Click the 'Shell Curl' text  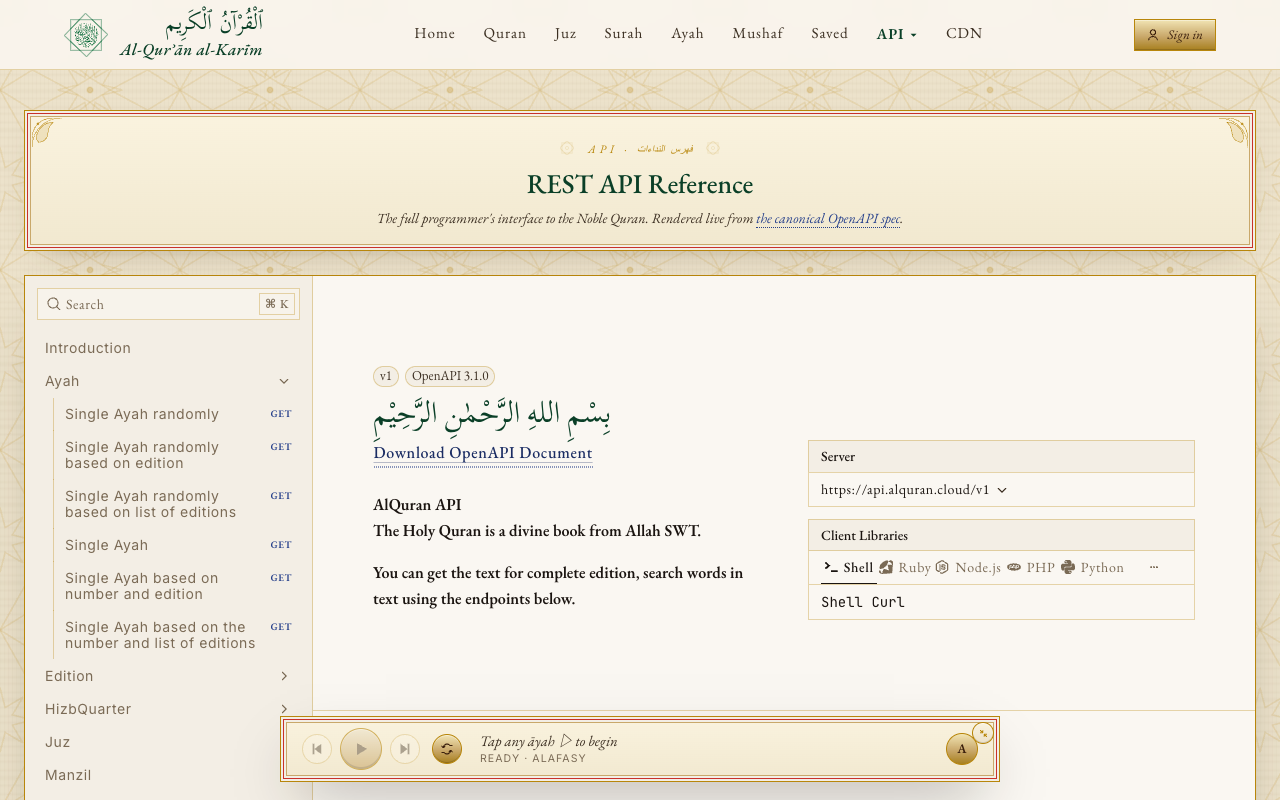(863, 603)
